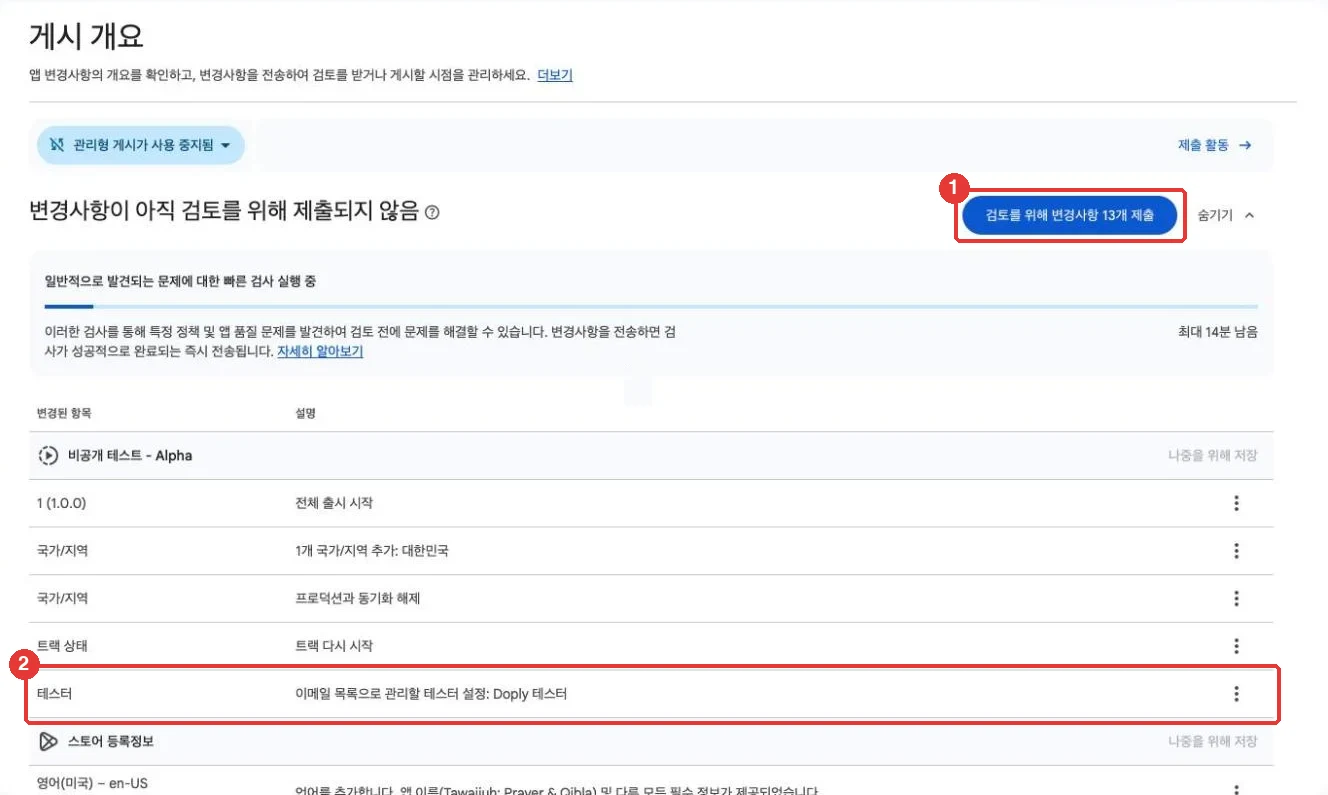1328x795 pixels.
Task: Click the 스토어 등록정보 Play icon
Action: coord(47,742)
